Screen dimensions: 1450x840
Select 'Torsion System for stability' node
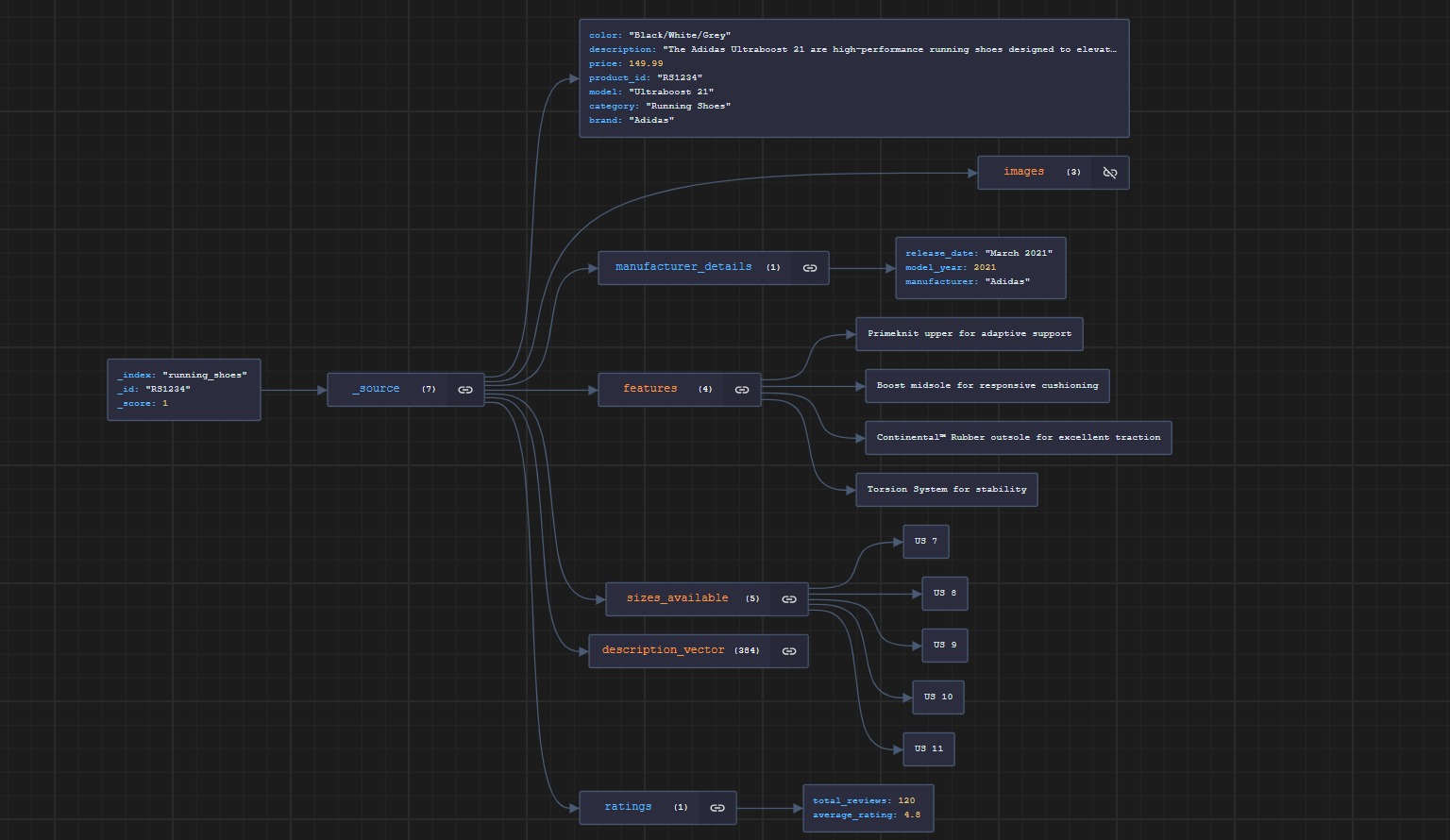coord(947,490)
